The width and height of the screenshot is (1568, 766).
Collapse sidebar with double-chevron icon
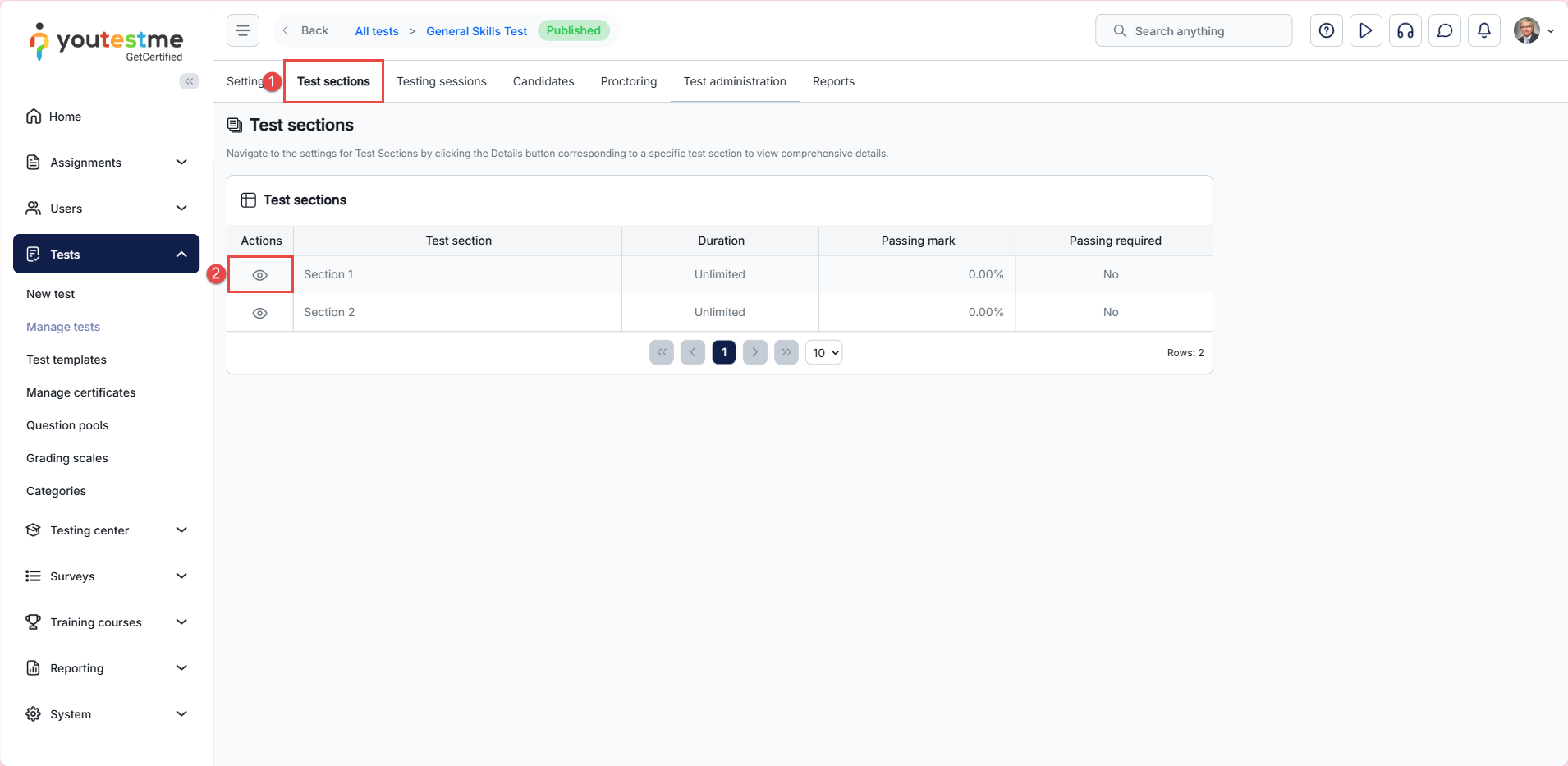189,80
